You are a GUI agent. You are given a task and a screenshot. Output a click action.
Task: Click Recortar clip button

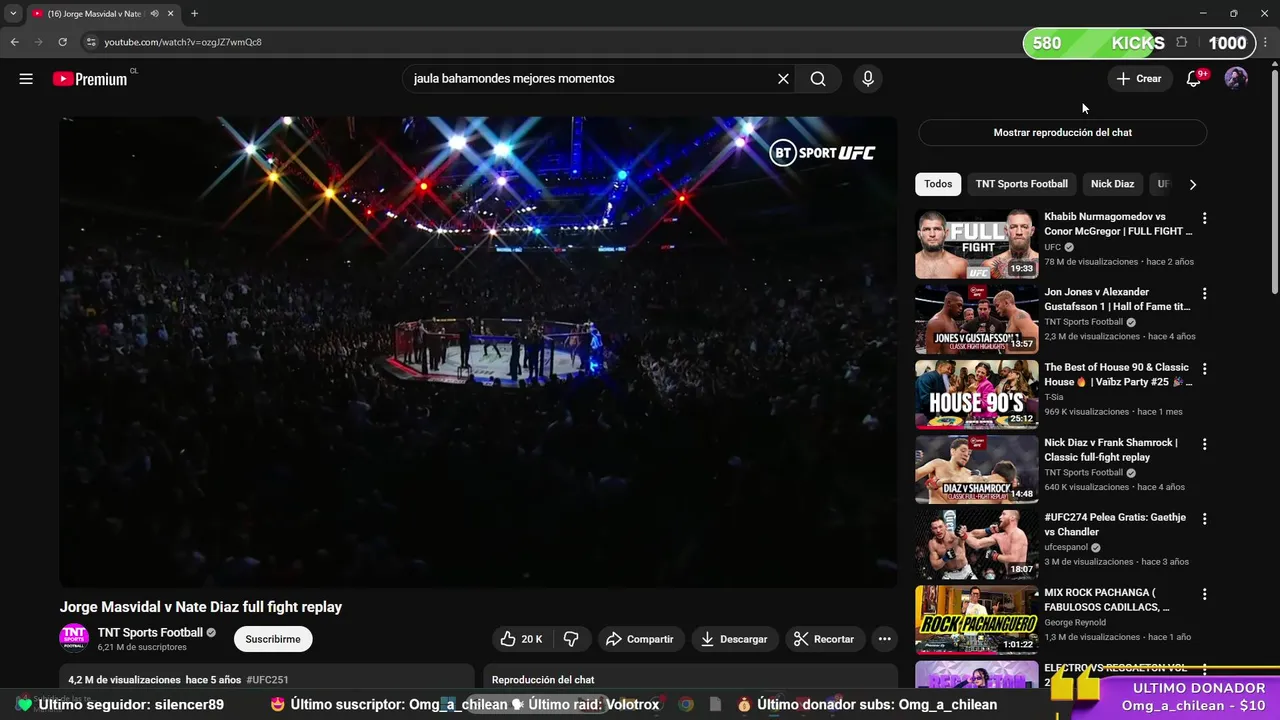[x=824, y=639]
